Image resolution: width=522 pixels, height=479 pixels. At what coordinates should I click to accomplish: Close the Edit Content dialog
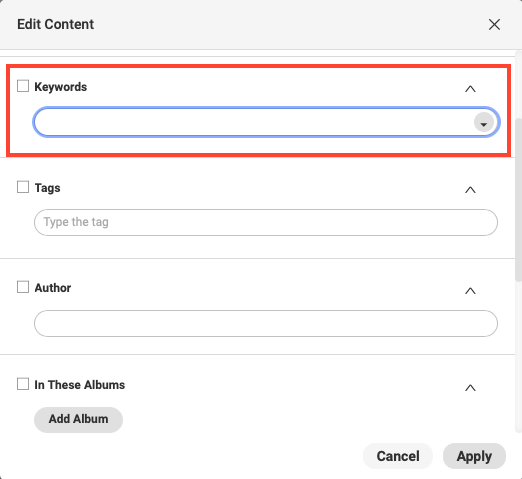point(494,24)
